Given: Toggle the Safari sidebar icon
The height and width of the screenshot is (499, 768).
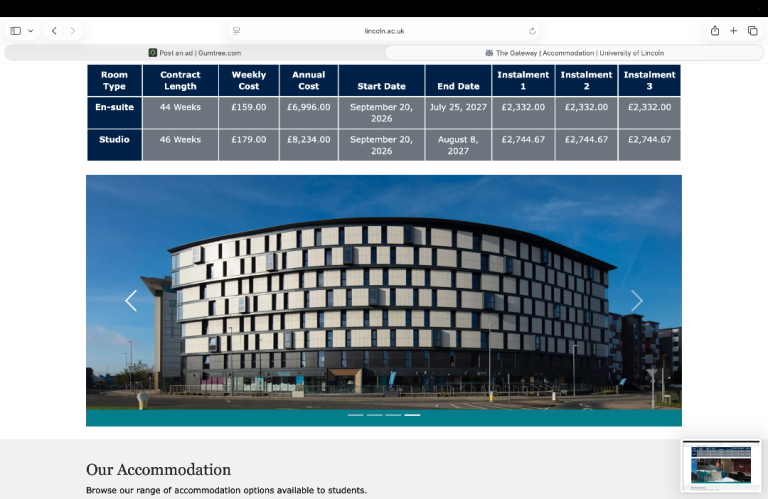Looking at the screenshot, I should click(x=16, y=31).
